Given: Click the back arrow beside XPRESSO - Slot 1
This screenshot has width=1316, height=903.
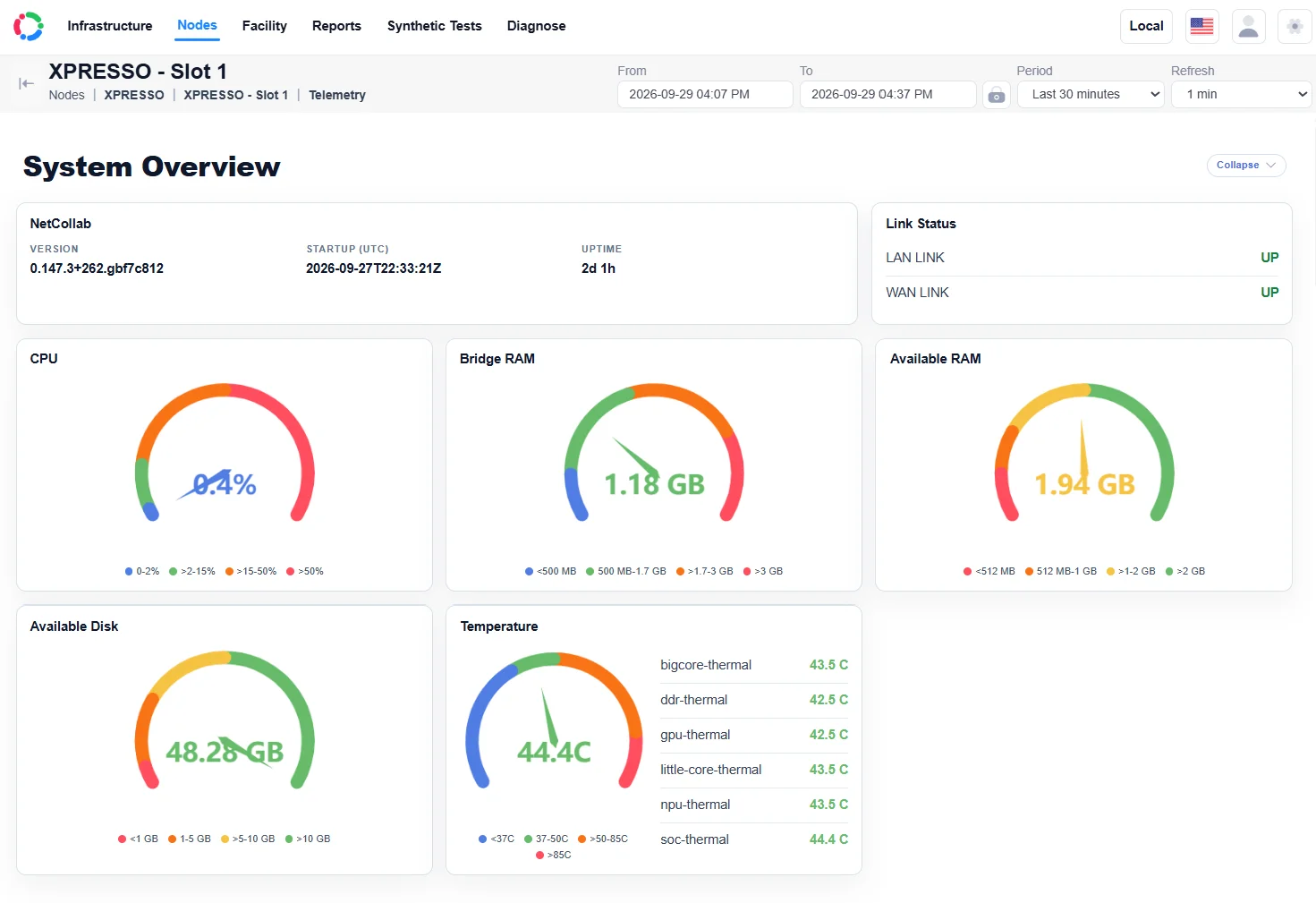Looking at the screenshot, I should [x=26, y=83].
